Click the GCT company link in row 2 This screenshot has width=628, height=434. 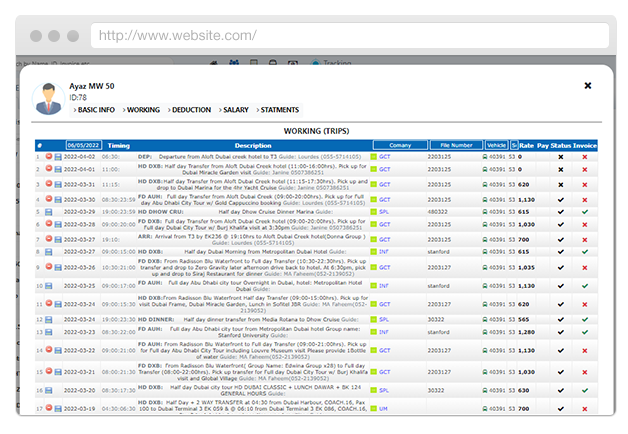click(385, 170)
